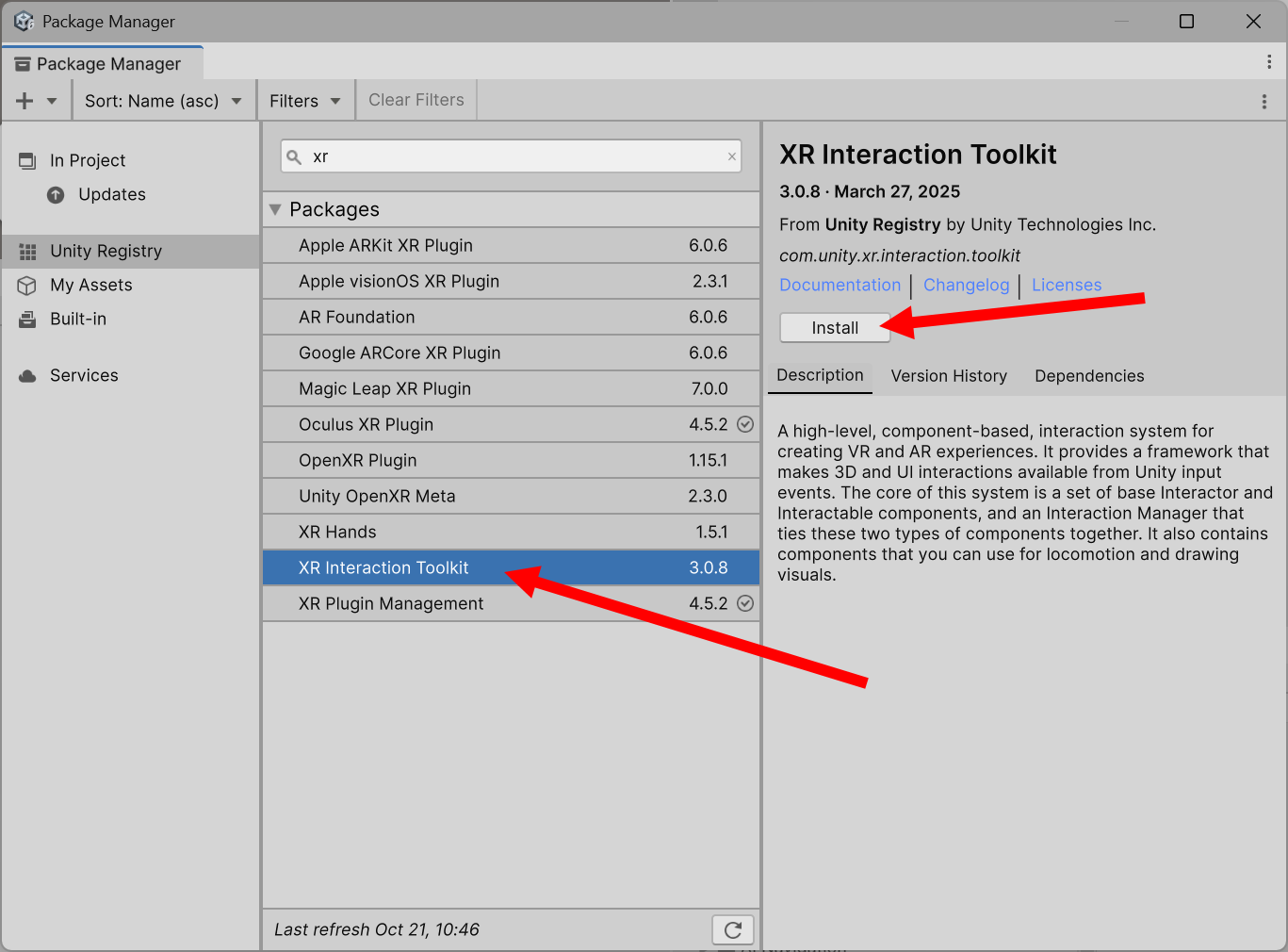This screenshot has height=952, width=1288.
Task: Click the Updates arrow icon
Action: [x=56, y=194]
